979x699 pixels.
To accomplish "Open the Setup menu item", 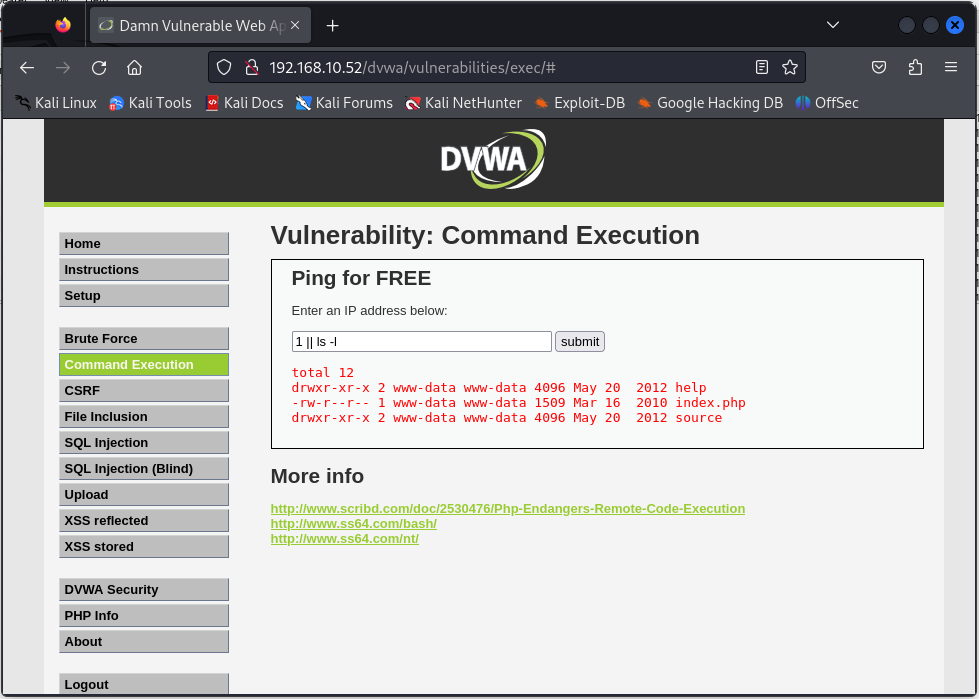I will tap(144, 296).
